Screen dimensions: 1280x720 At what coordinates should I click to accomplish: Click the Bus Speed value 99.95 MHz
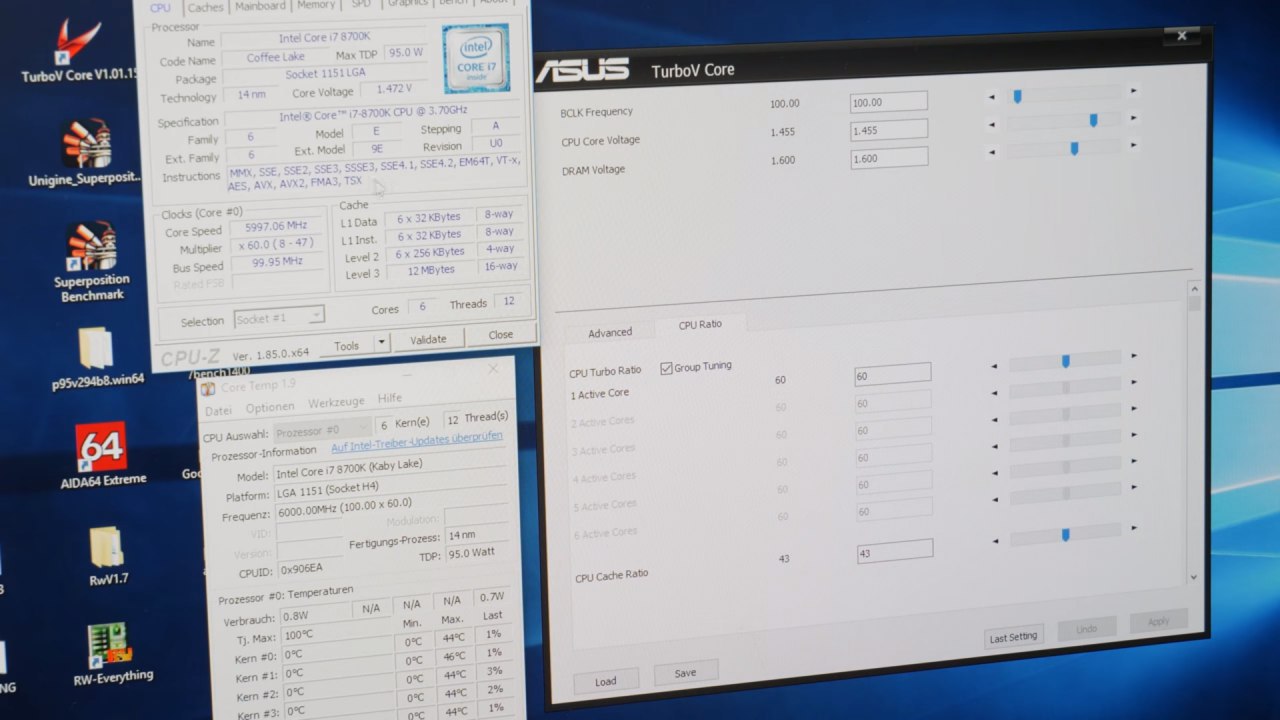point(278,263)
